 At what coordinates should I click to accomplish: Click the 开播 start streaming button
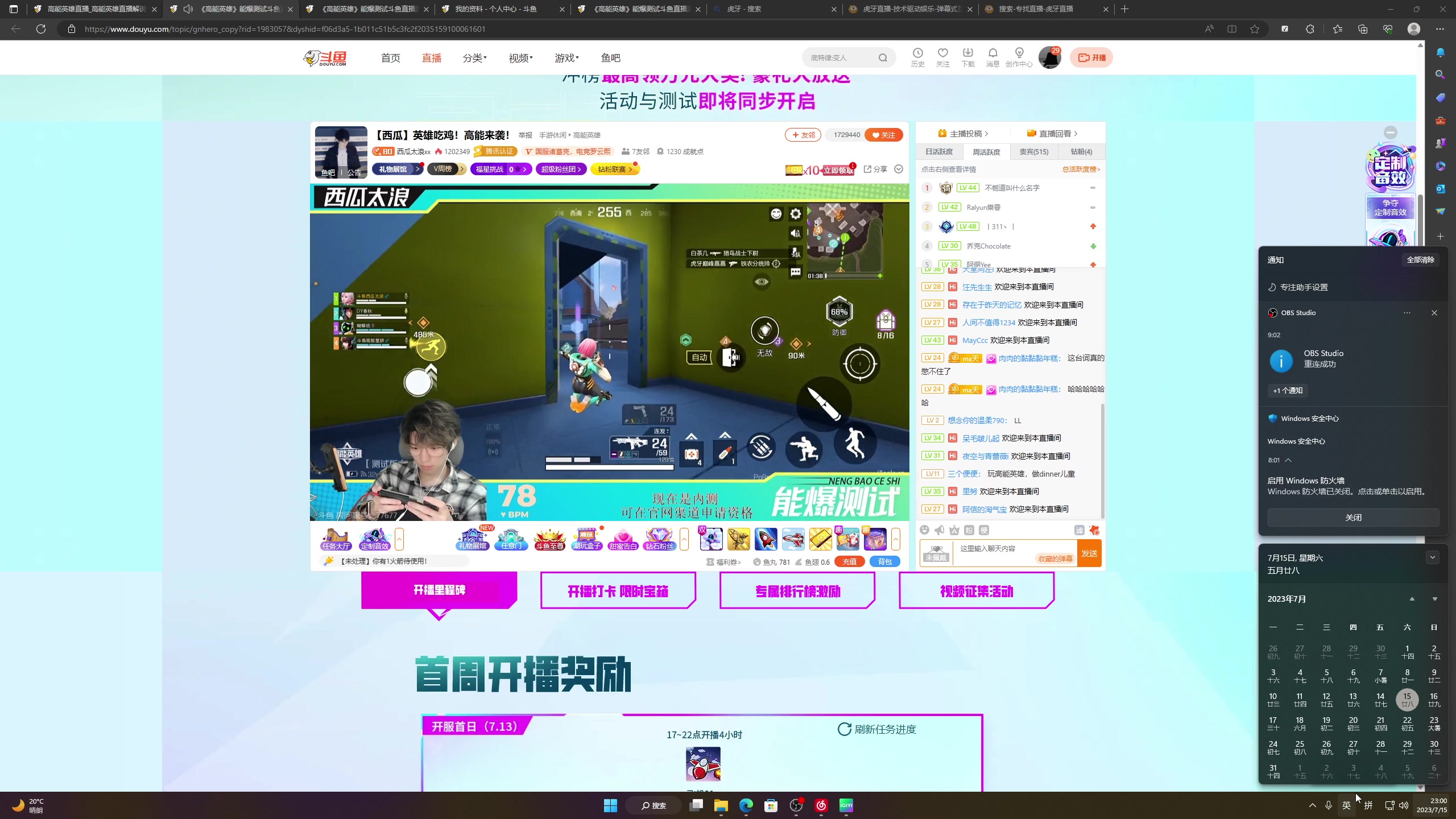coord(1091,57)
